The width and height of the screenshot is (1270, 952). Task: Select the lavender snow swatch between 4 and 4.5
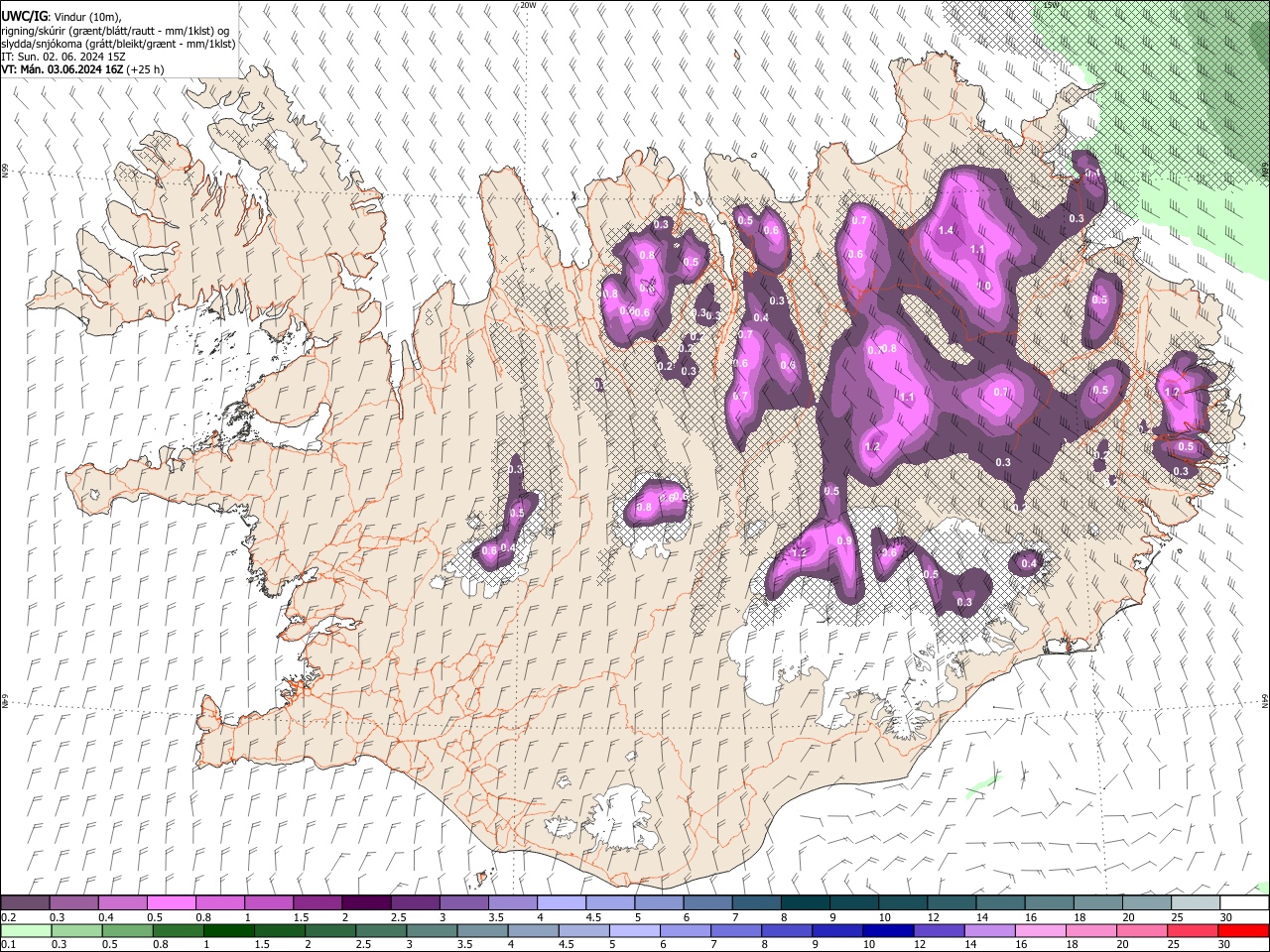(560, 902)
